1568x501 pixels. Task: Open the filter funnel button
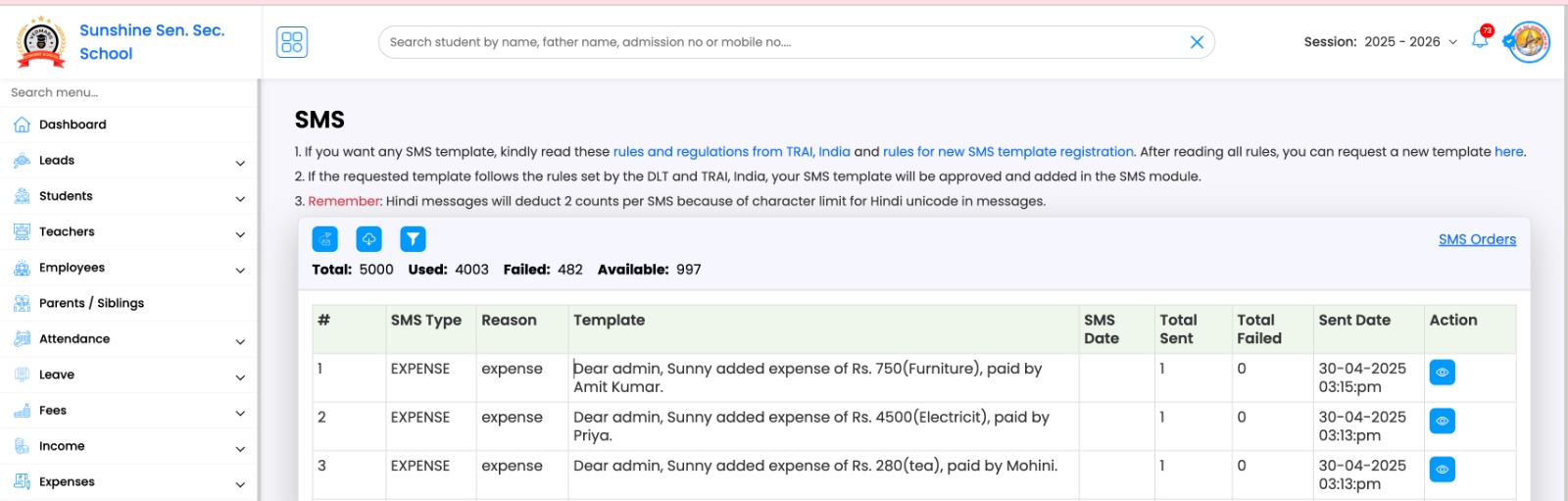point(413,239)
